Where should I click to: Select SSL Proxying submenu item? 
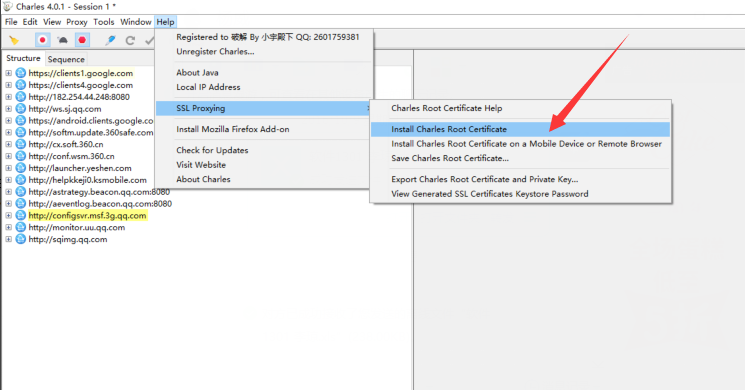pyautogui.click(x=264, y=108)
